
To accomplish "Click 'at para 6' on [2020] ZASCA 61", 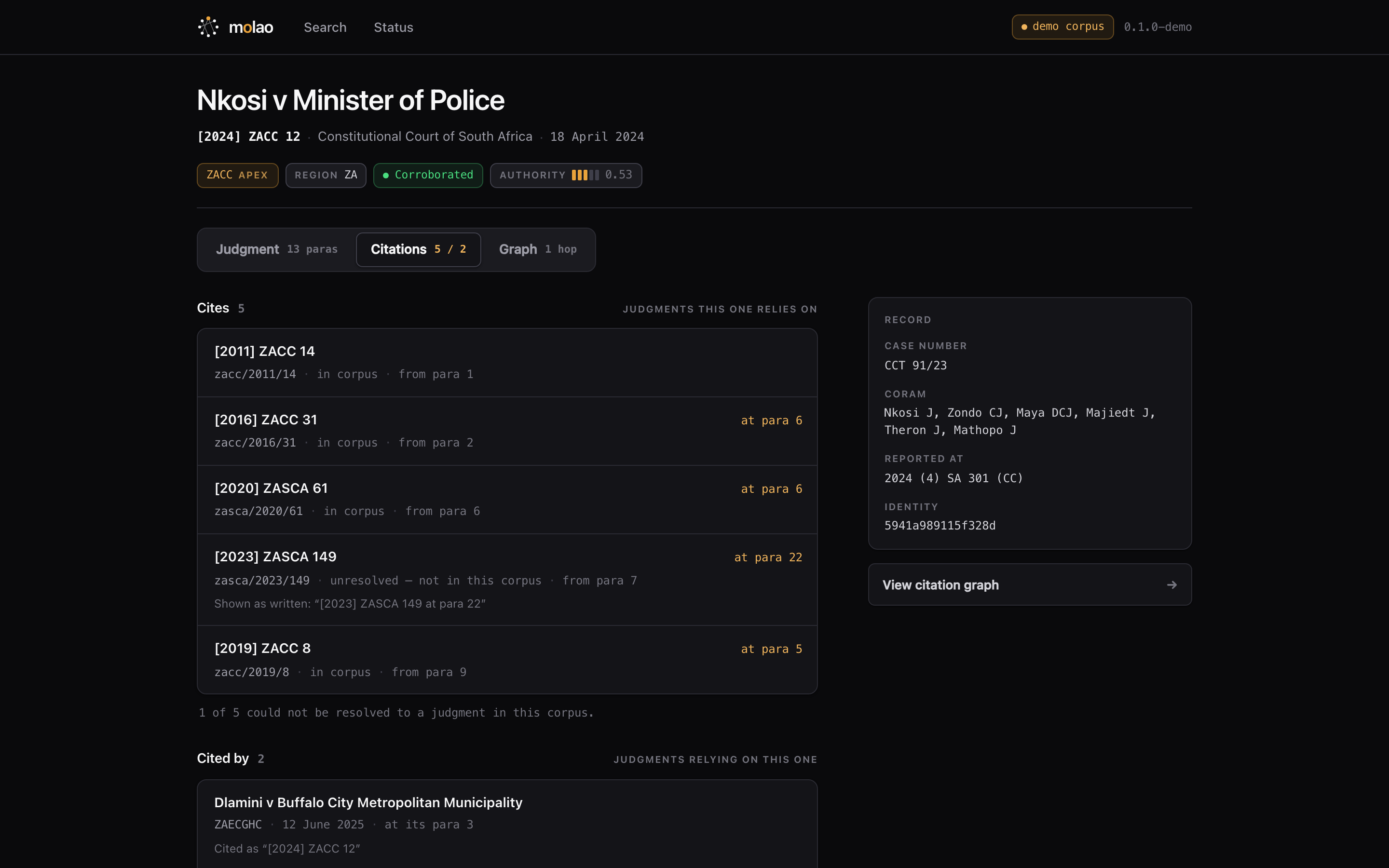I will tap(771, 488).
